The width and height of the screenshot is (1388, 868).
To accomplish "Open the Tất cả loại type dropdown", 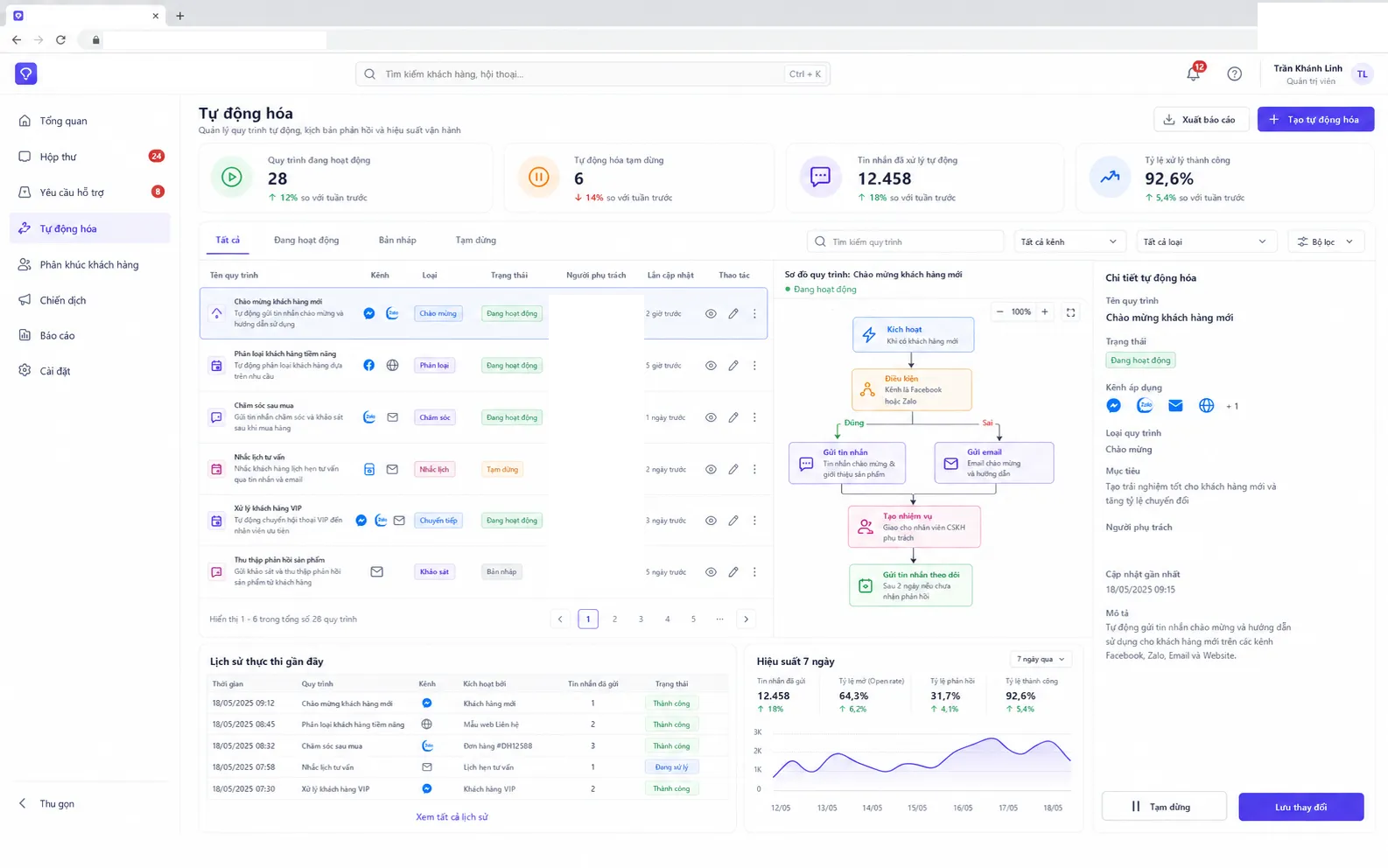I will click(x=1205, y=241).
